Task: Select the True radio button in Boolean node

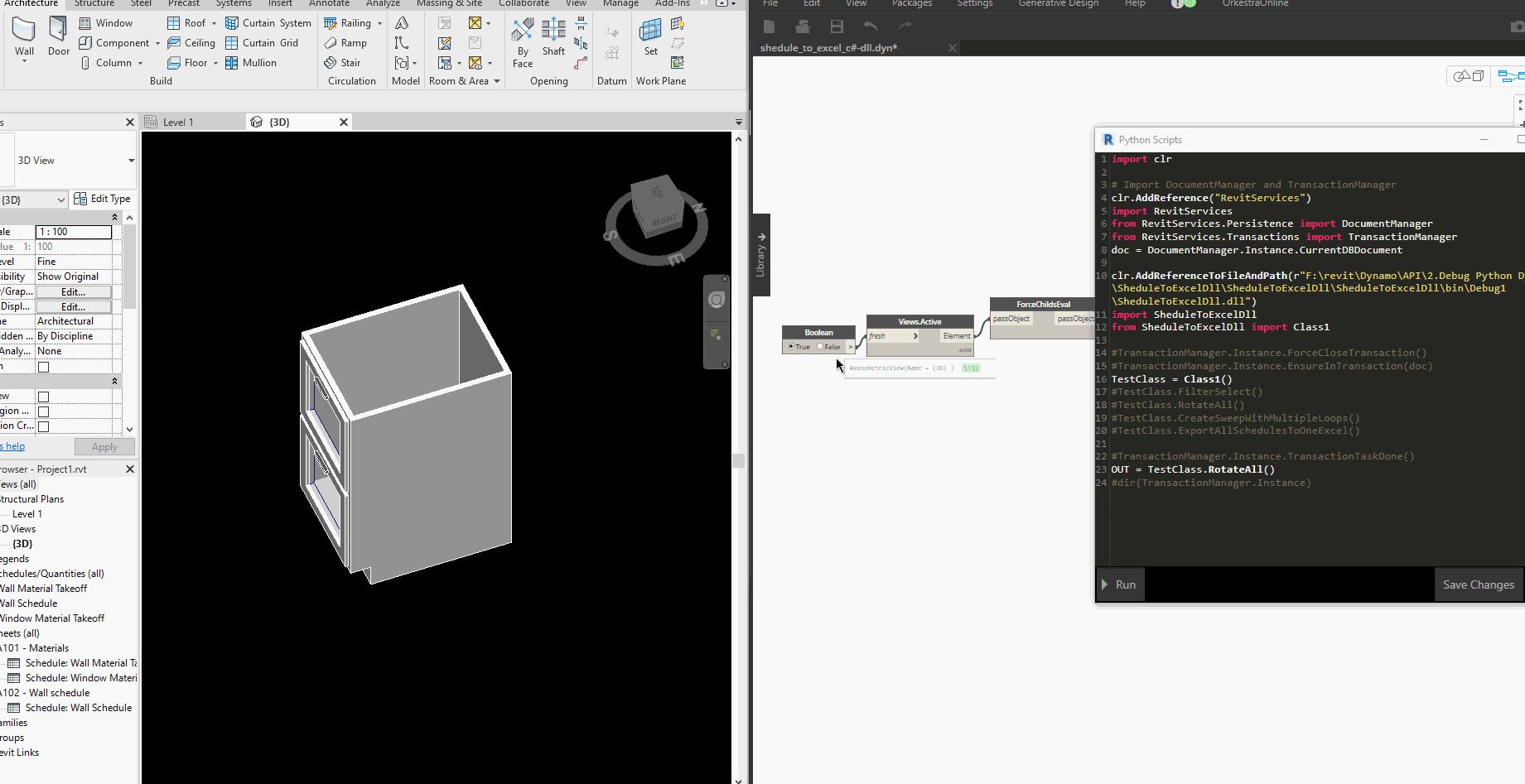Action: coord(792,347)
